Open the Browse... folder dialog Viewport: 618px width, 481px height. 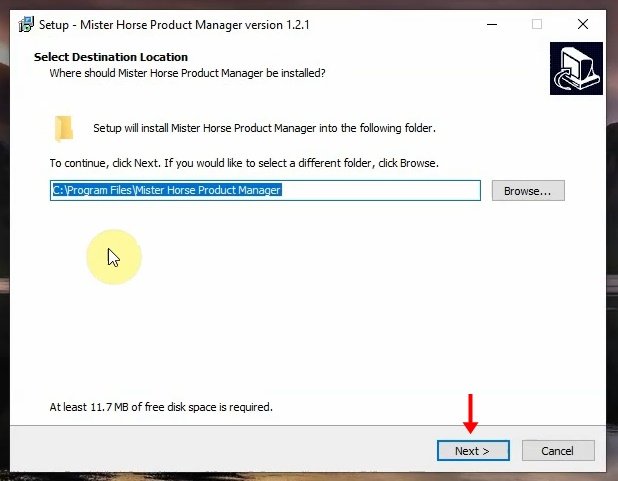click(x=528, y=191)
